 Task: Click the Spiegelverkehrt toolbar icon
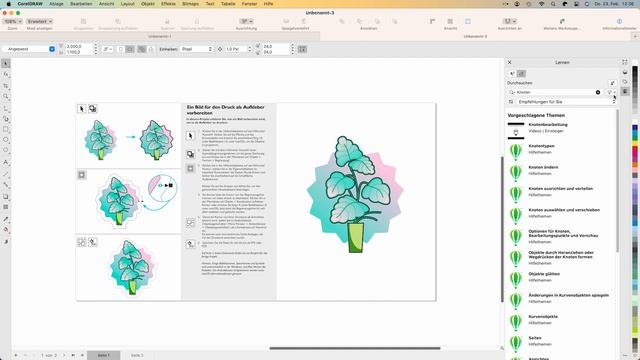[286, 21]
